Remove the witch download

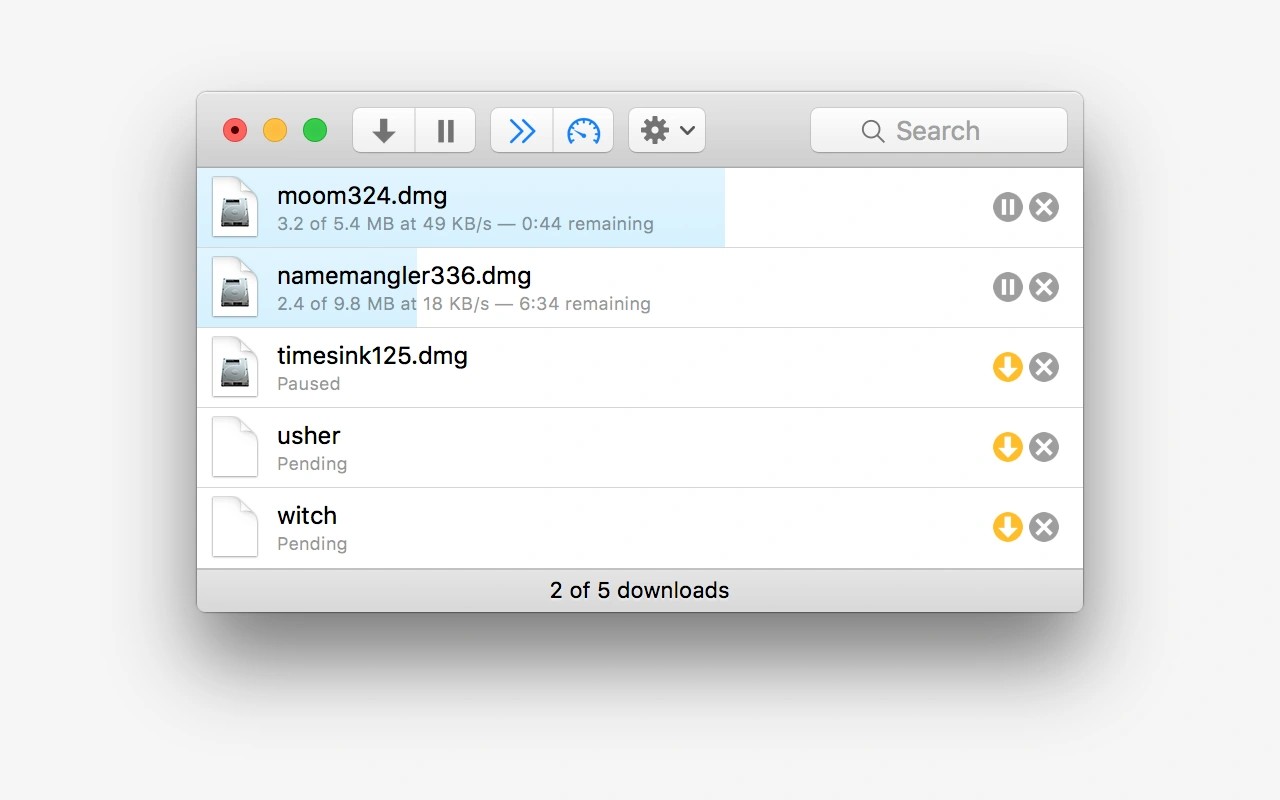click(x=1044, y=527)
